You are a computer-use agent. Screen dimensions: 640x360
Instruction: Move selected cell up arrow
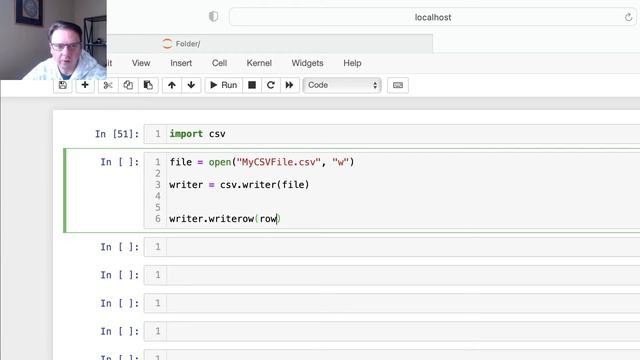172,85
